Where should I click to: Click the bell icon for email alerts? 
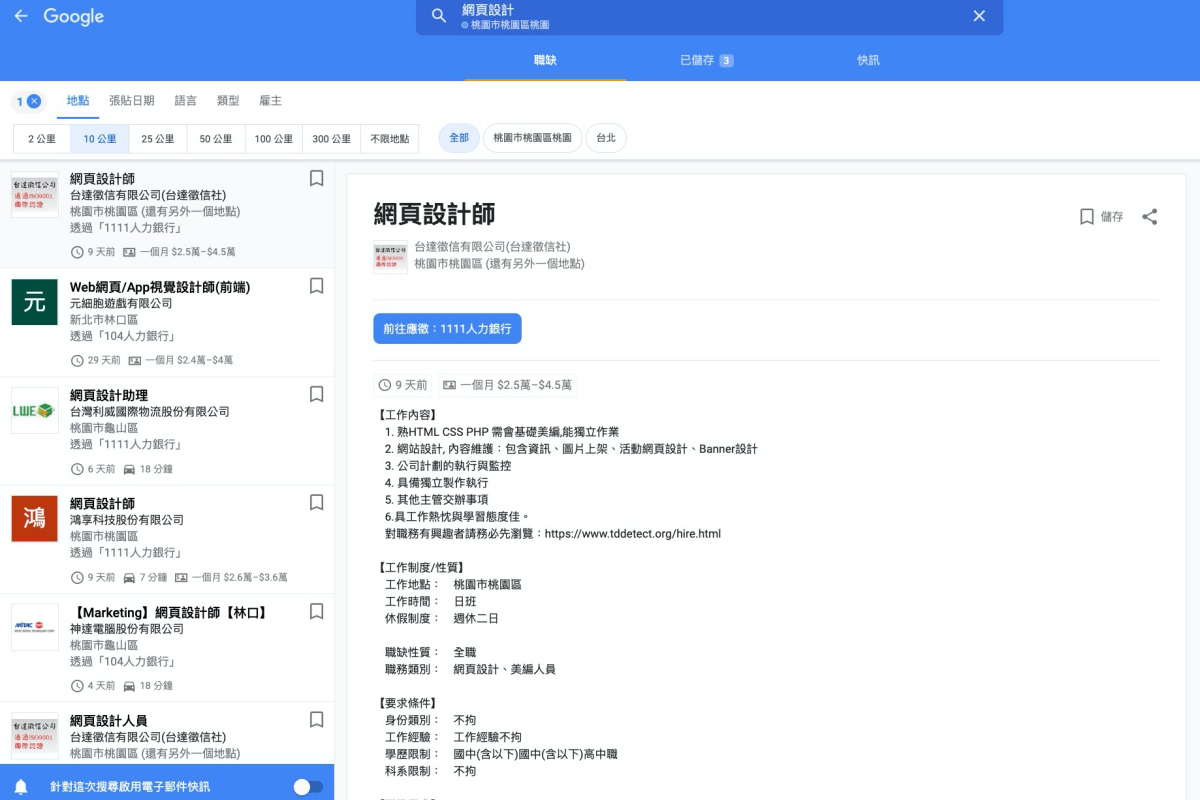click(x=21, y=784)
